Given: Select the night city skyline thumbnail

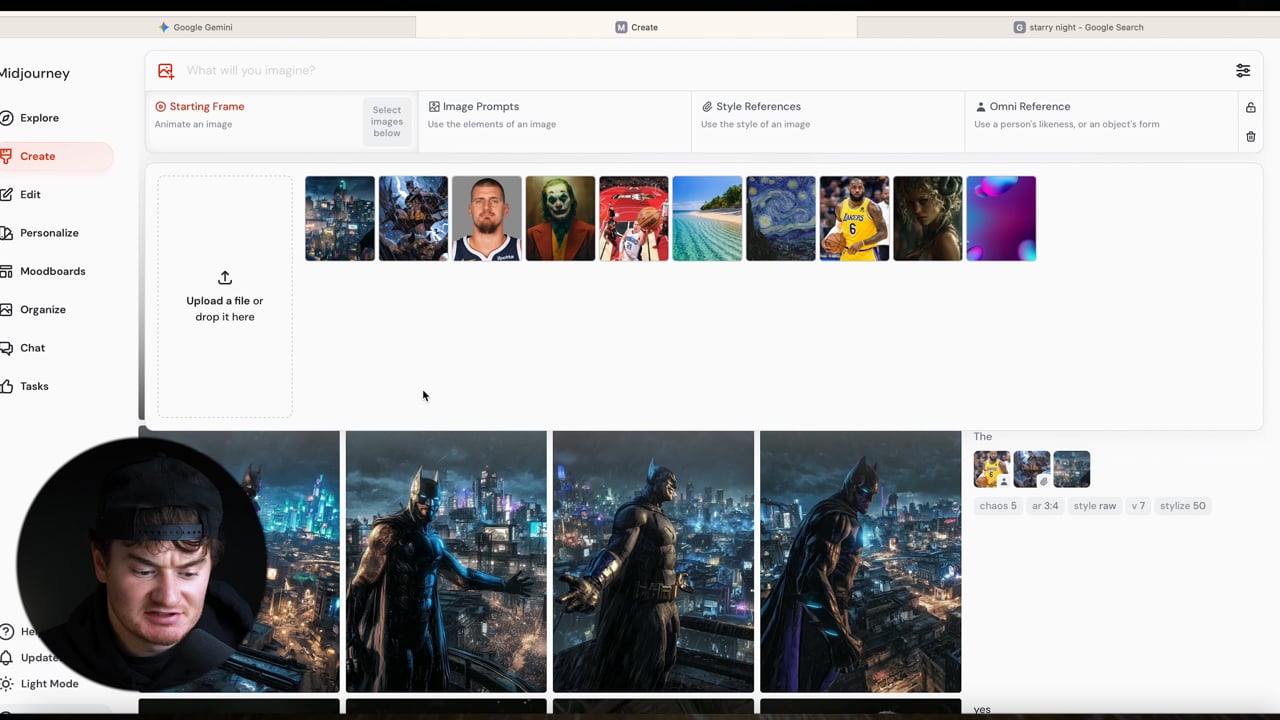Looking at the screenshot, I should coord(340,218).
